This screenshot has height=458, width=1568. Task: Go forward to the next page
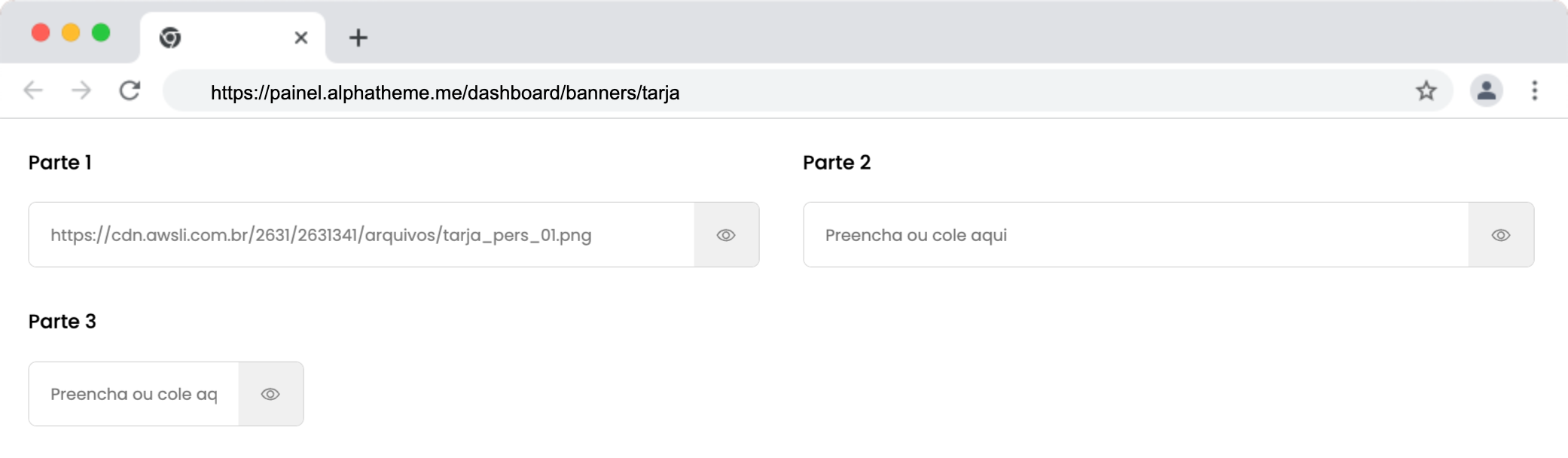point(81,91)
